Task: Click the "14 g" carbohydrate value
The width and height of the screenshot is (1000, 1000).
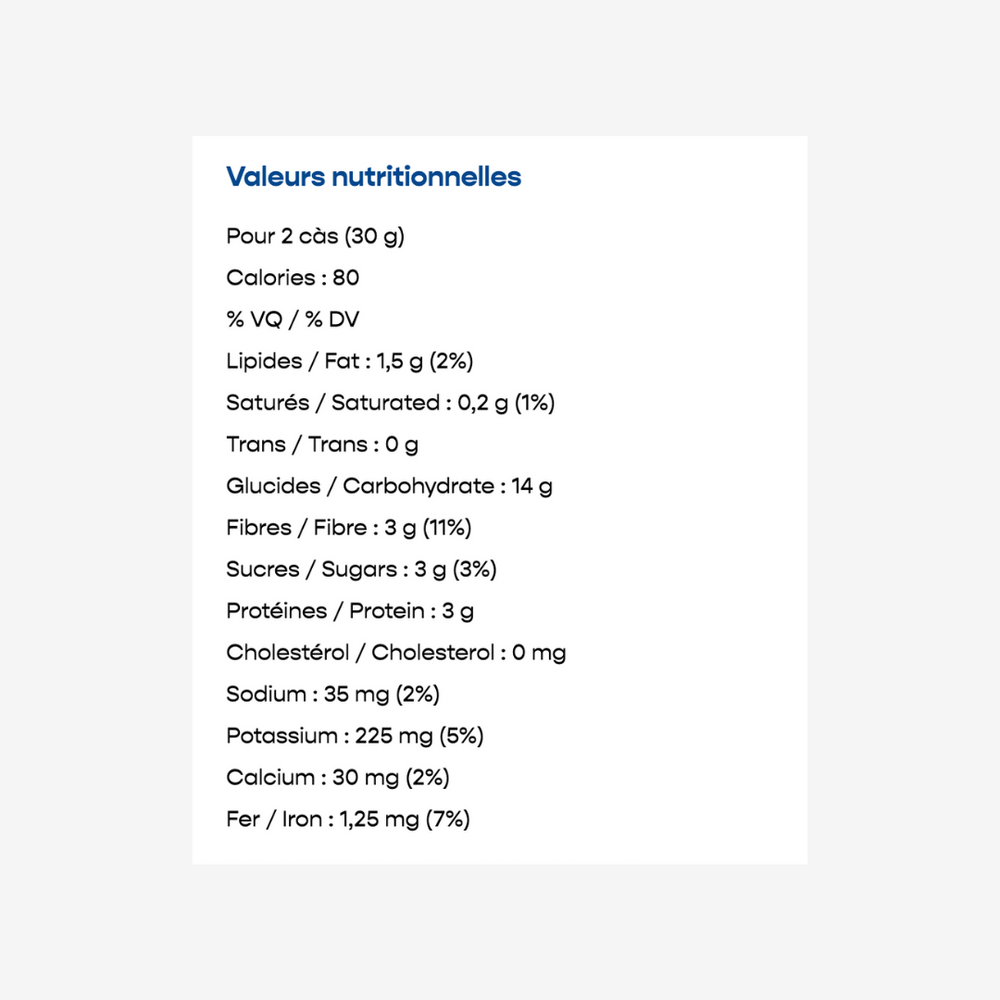Action: click(532, 486)
